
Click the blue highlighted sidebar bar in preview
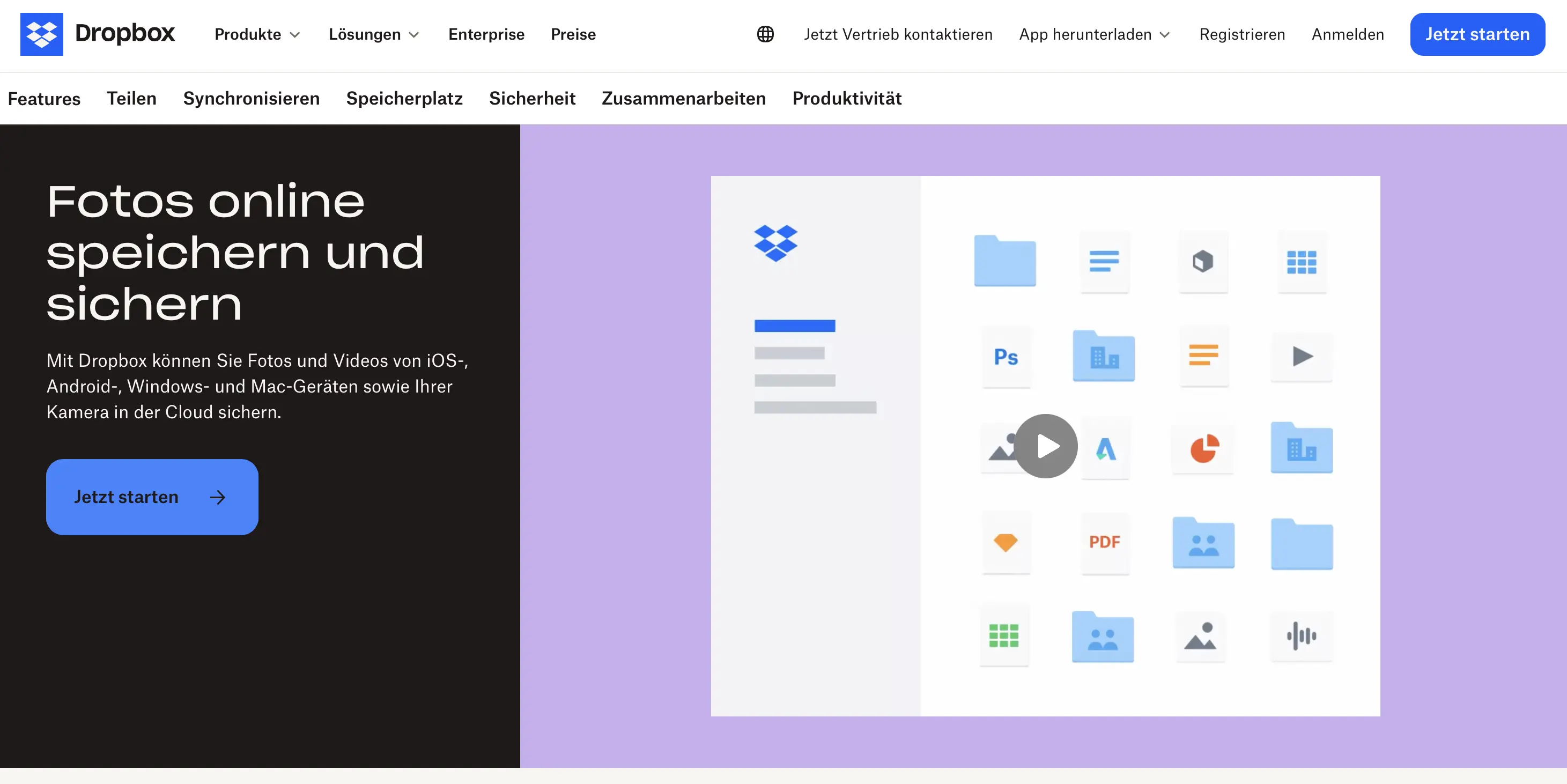pyautogui.click(x=795, y=326)
